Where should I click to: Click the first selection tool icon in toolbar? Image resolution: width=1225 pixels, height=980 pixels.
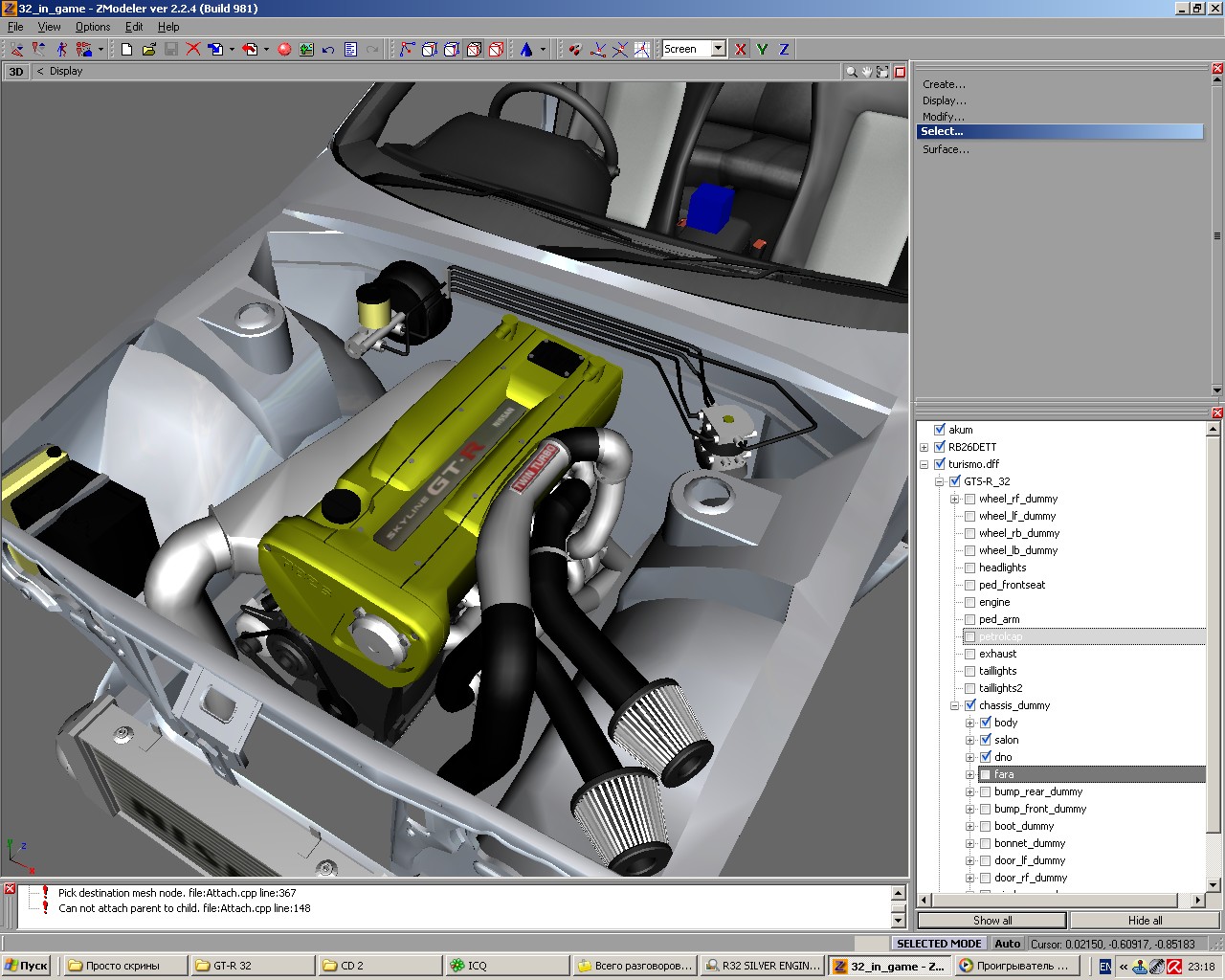coord(16,49)
